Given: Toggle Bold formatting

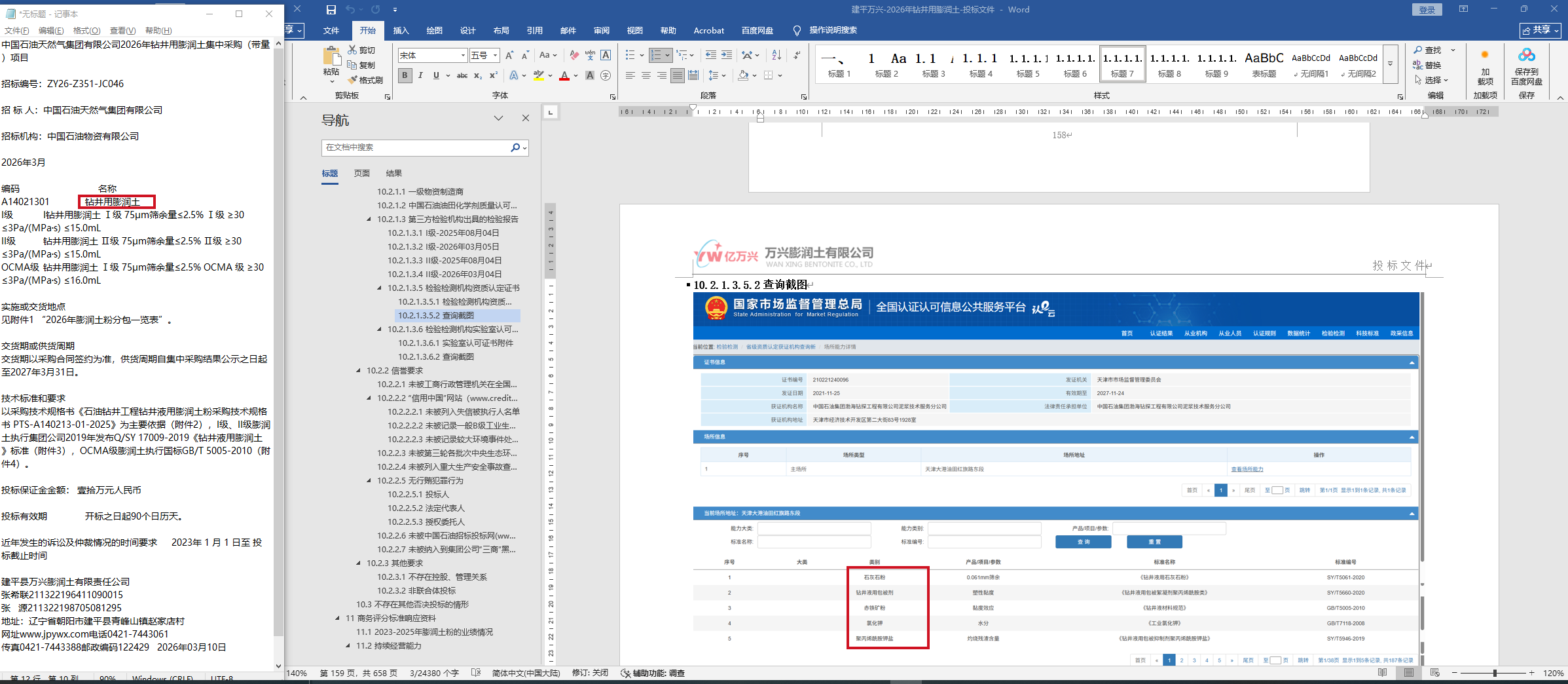Looking at the screenshot, I should 405,75.
